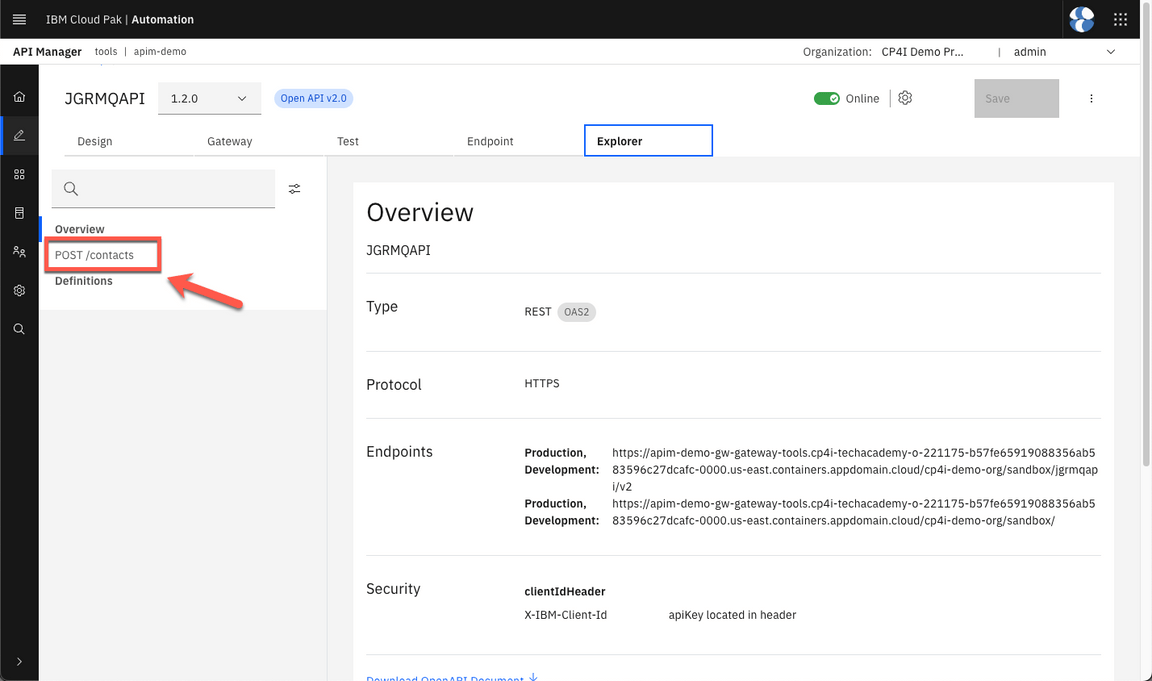The height and width of the screenshot is (681, 1152).
Task: Switch to the Gateway tab
Action: tap(230, 141)
